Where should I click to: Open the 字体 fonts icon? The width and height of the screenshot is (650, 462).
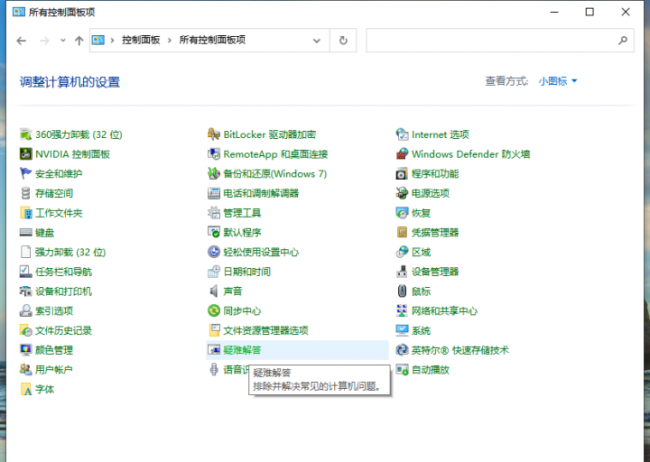point(26,389)
